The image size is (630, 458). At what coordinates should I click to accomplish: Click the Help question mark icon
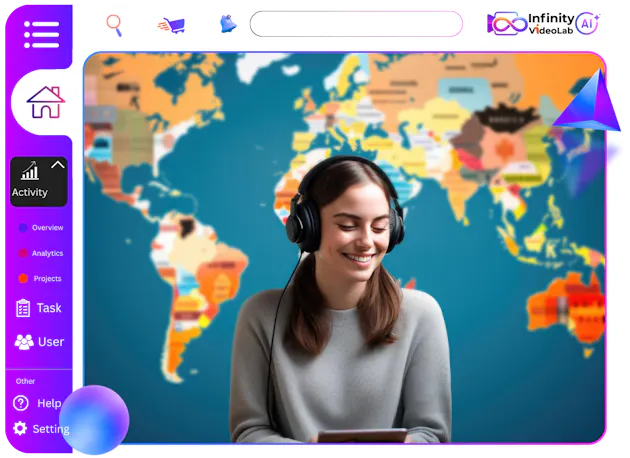point(21,403)
